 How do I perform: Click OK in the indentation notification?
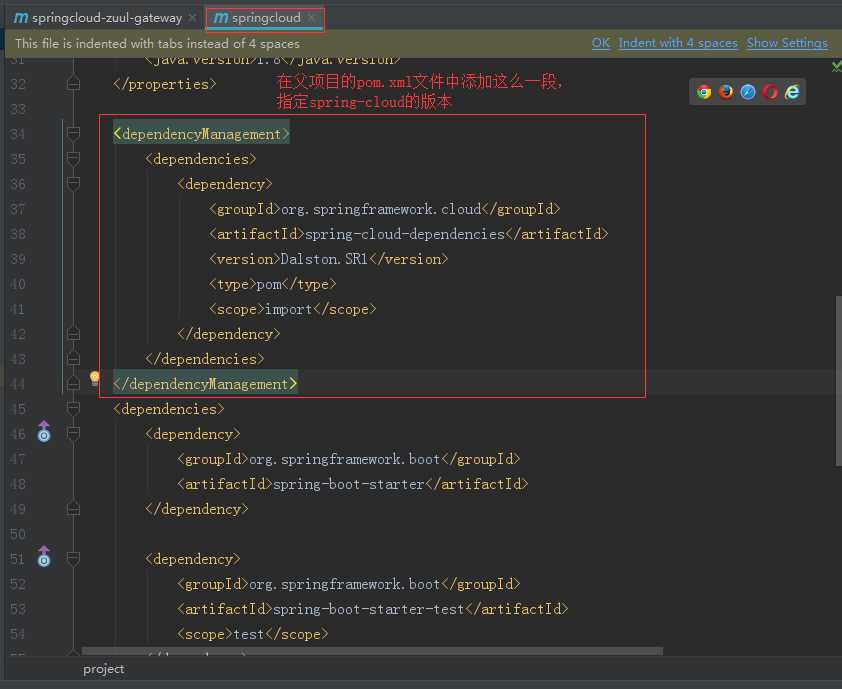pos(601,43)
